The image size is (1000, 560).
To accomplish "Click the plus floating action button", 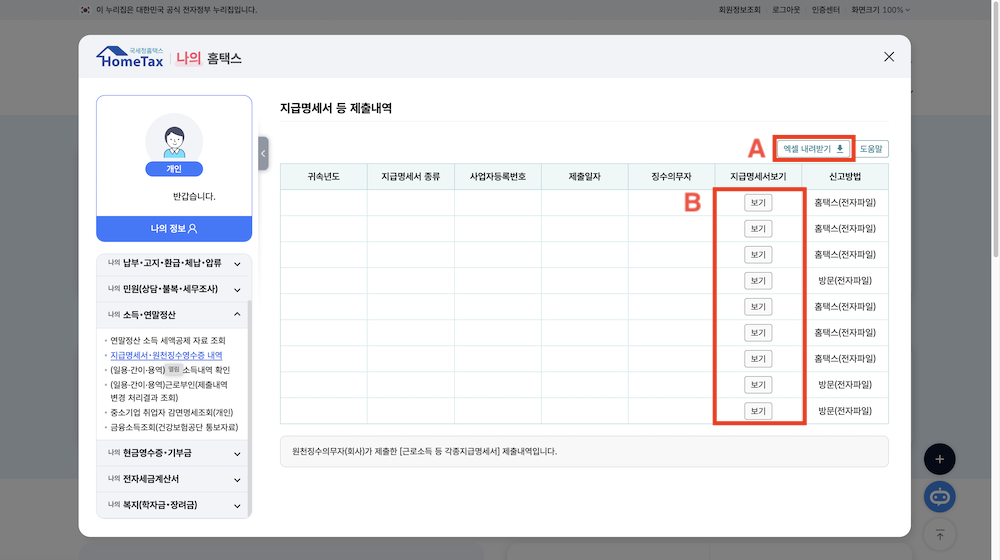I will [x=939, y=459].
